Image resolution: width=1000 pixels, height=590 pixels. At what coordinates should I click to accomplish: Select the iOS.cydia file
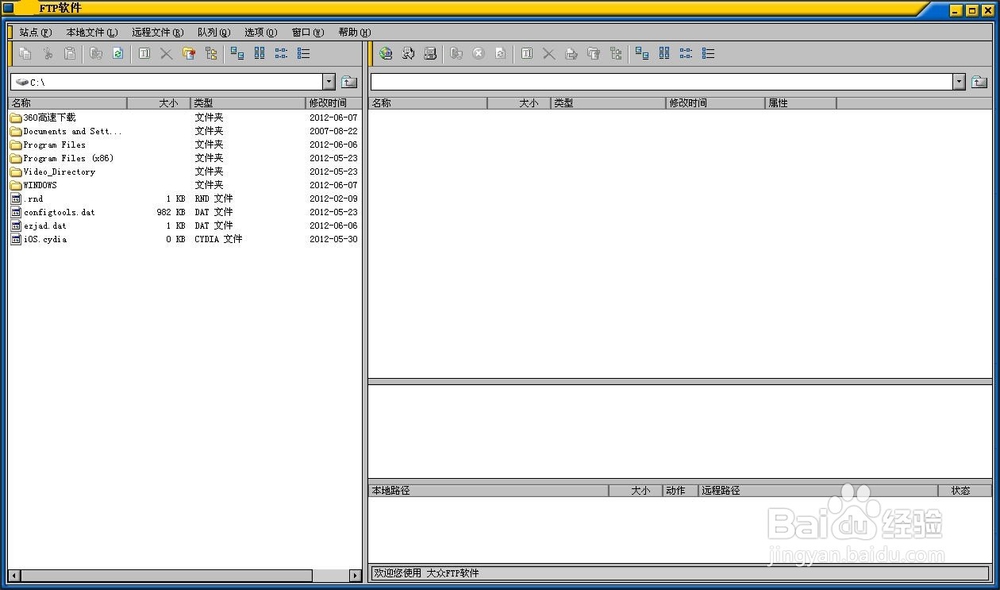pos(39,239)
